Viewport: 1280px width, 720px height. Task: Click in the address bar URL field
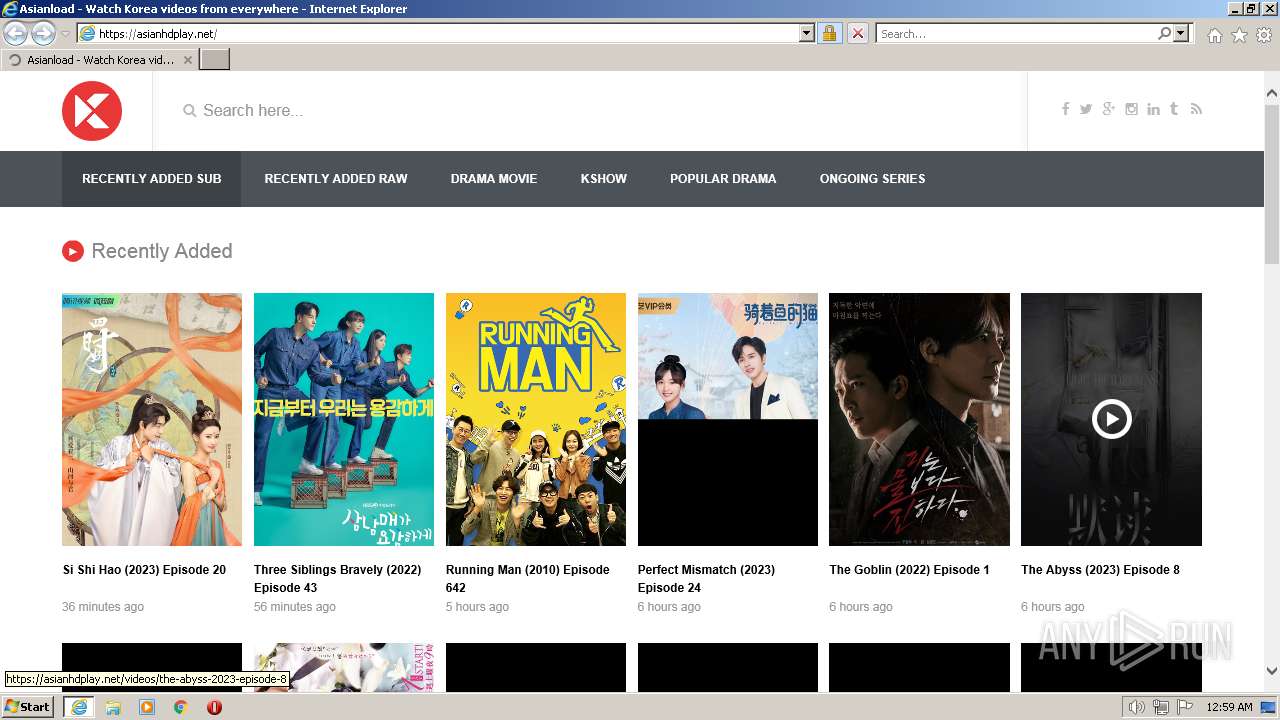coord(447,34)
